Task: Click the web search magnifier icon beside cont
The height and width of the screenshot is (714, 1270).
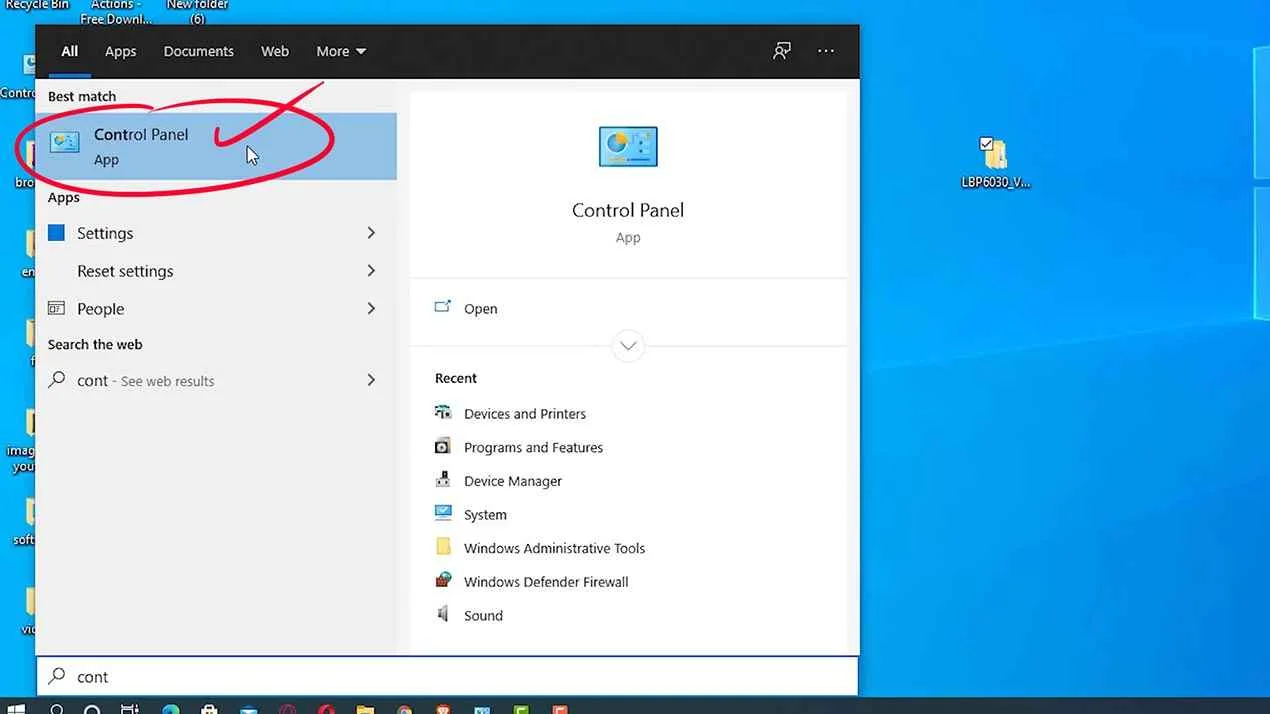Action: 57,380
